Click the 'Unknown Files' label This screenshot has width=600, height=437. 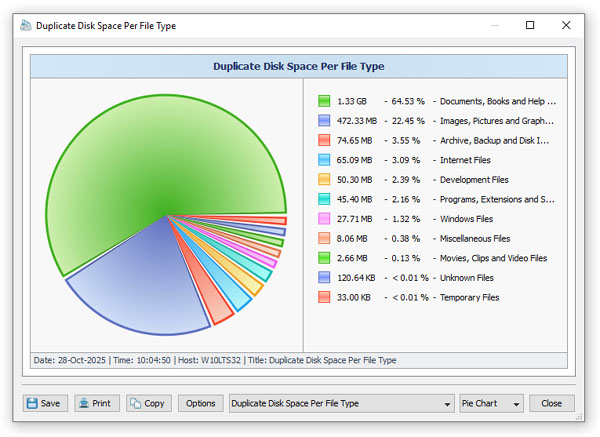point(467,278)
